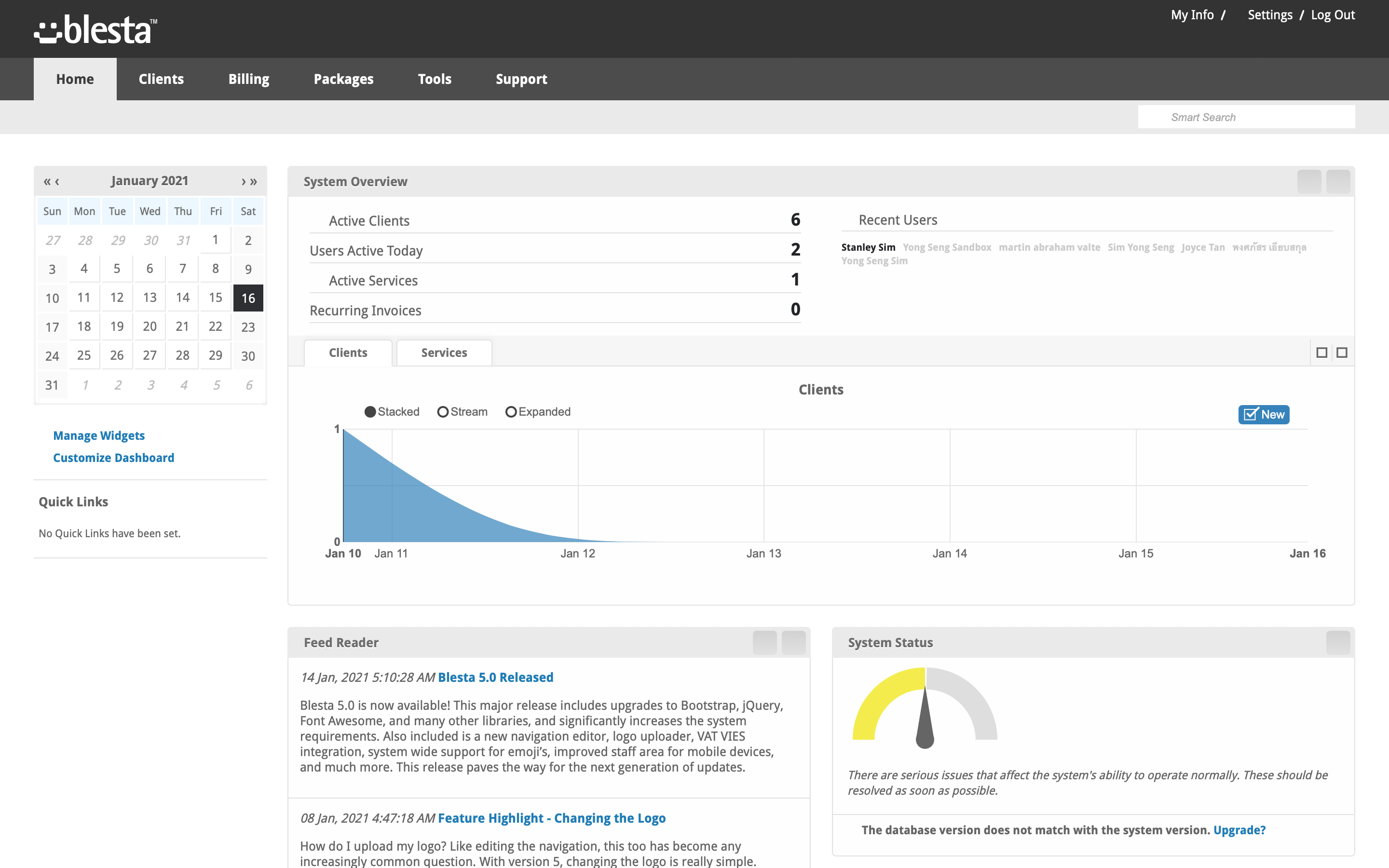Select date 31 in the calendar
This screenshot has height=868, width=1389.
(x=52, y=385)
